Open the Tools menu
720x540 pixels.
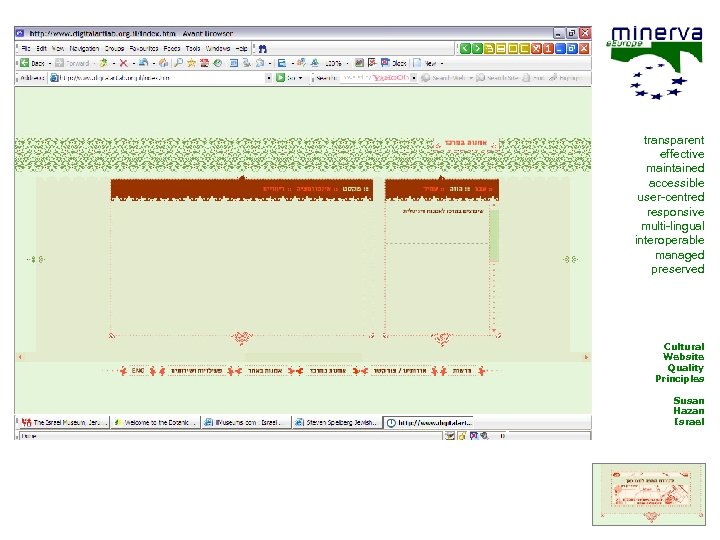click(193, 48)
